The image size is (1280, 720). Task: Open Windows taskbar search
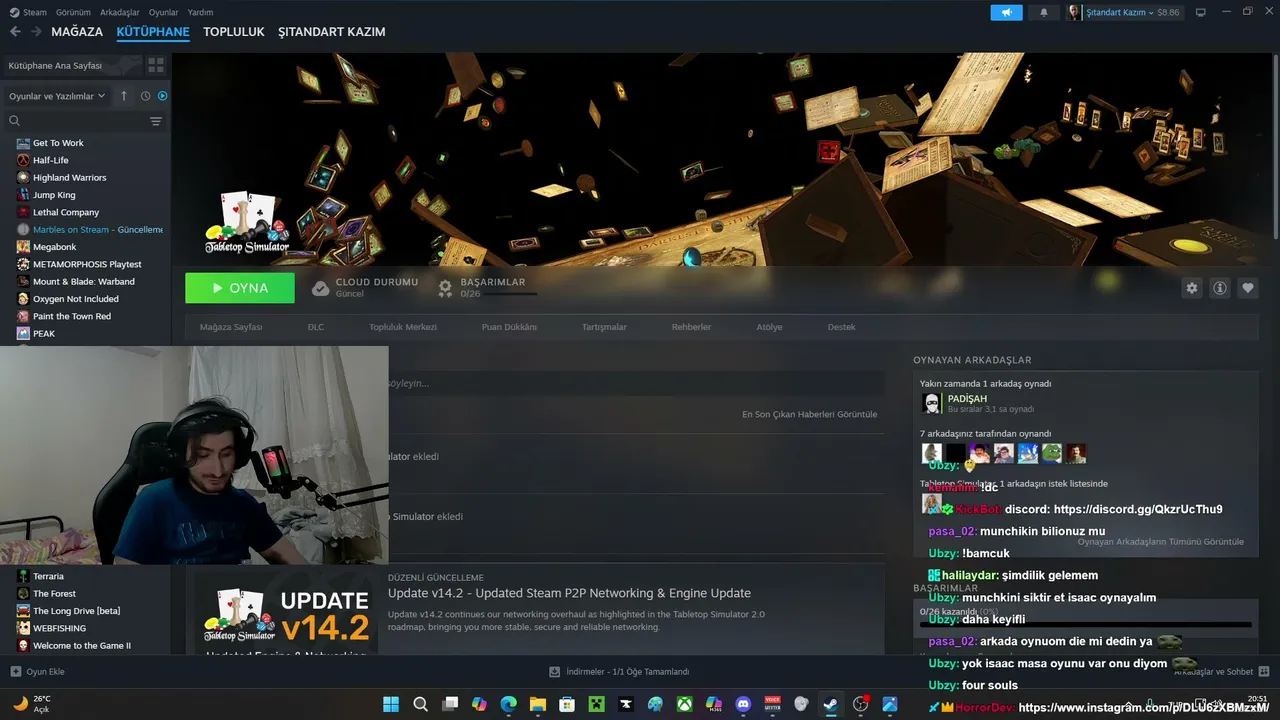click(x=421, y=704)
